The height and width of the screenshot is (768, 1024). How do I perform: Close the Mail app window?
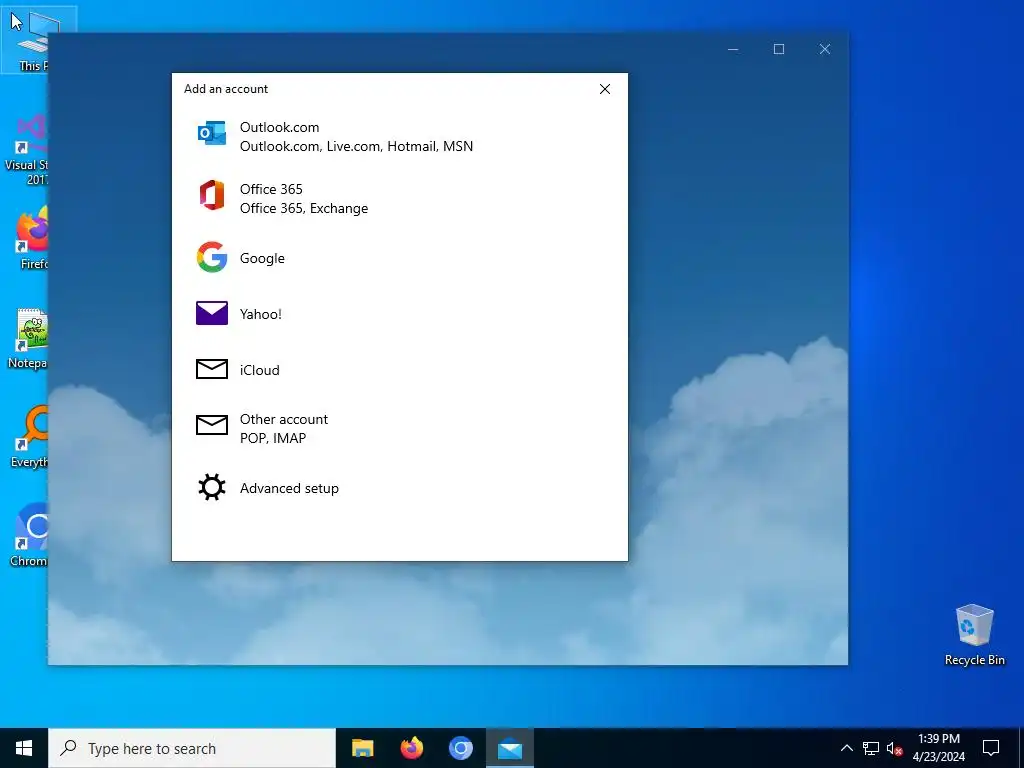pyautogui.click(x=825, y=49)
